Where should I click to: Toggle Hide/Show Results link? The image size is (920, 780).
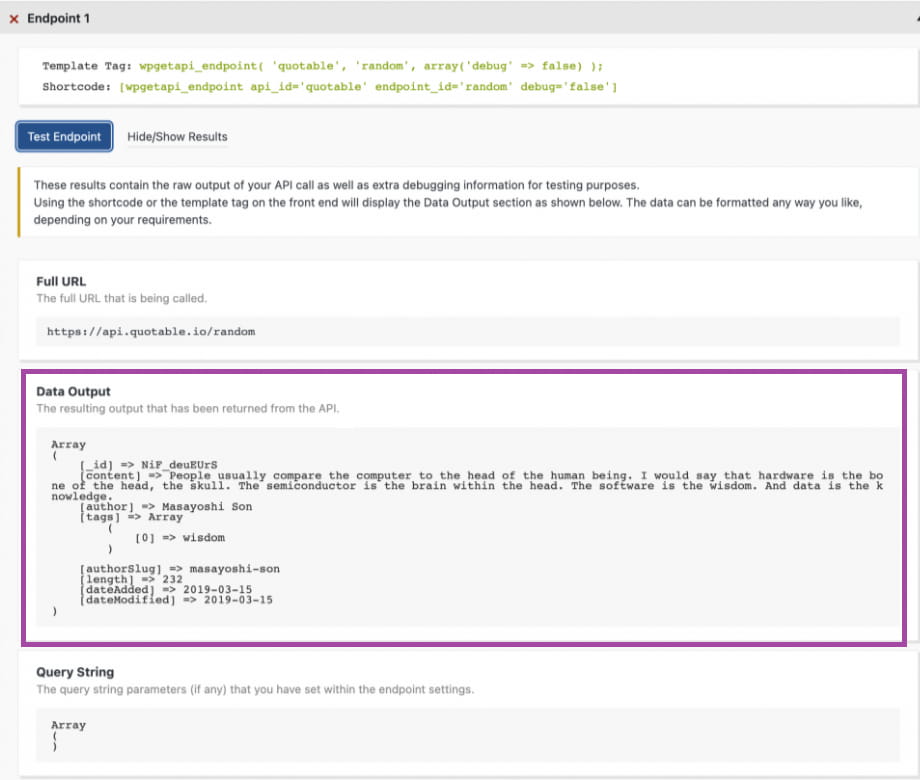(177, 137)
